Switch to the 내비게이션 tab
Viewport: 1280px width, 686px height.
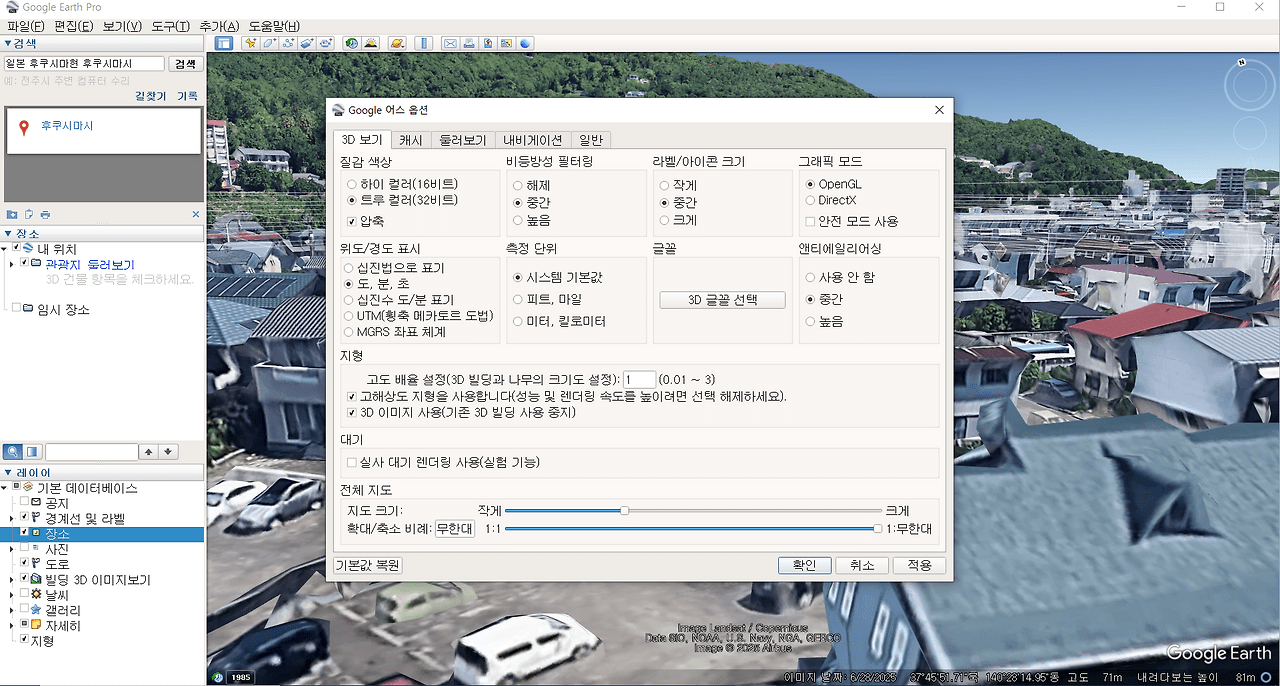[x=533, y=139]
